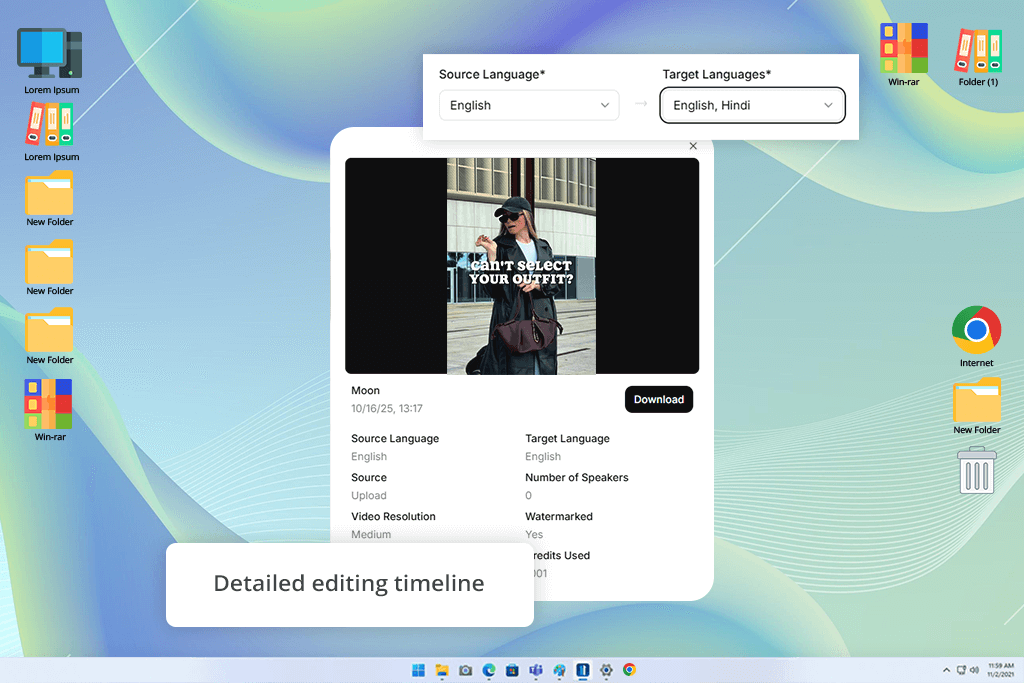Click the Detailed editing timeline card
The width and height of the screenshot is (1024, 683).
tap(349, 584)
